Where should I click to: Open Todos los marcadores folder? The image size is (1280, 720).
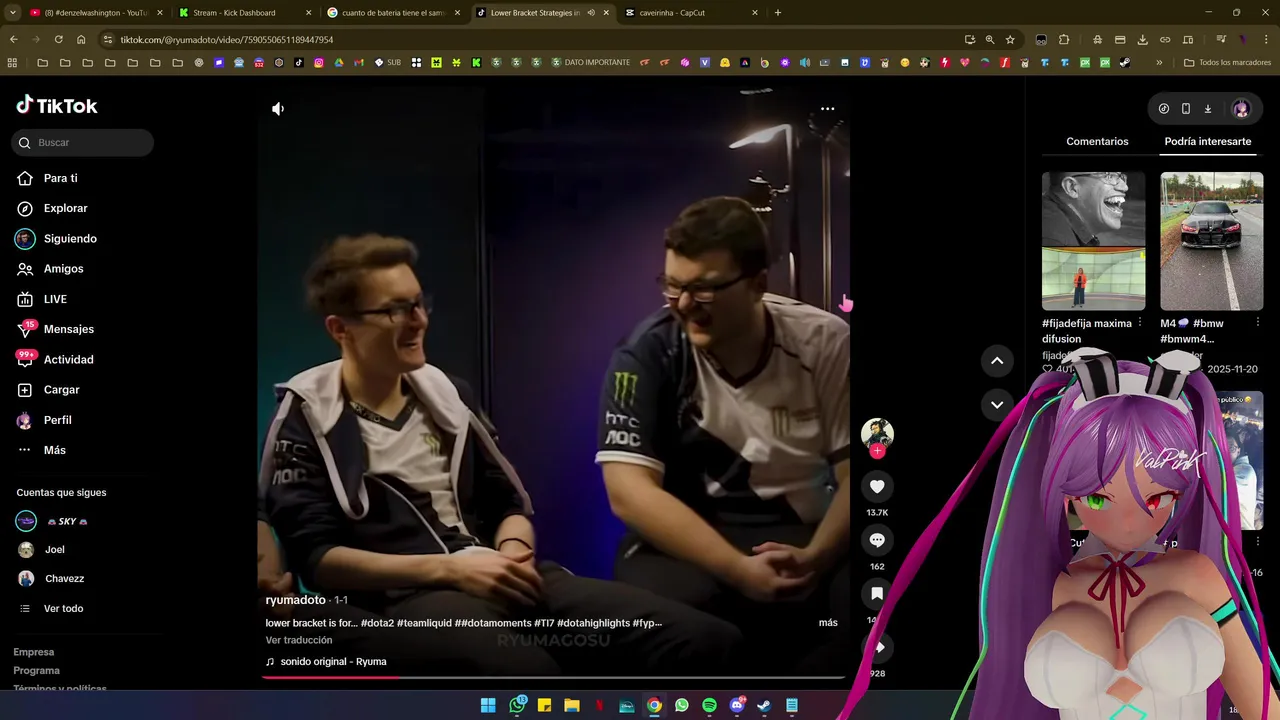1226,62
